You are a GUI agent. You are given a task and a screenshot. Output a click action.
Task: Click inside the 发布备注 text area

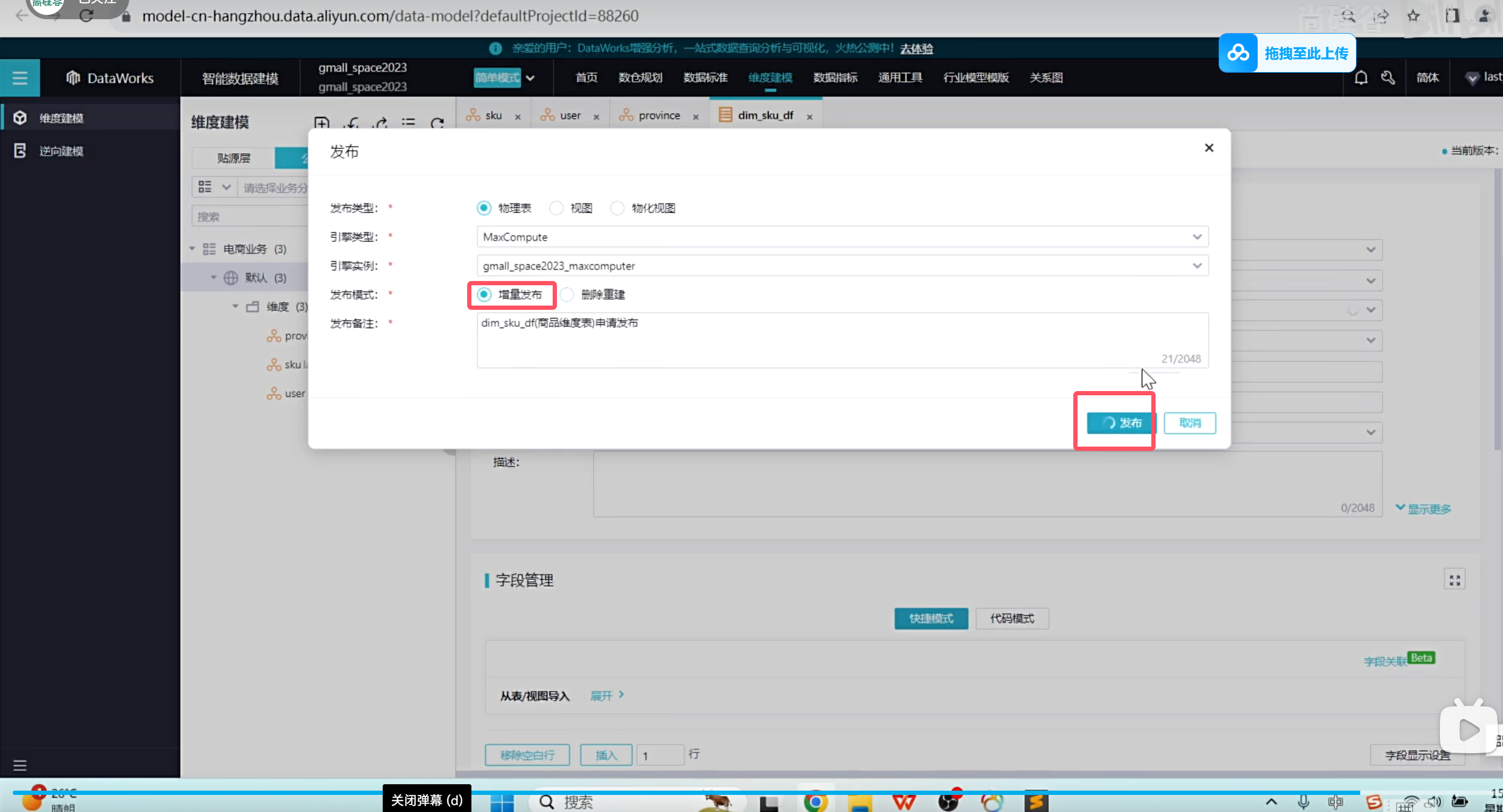point(841,340)
